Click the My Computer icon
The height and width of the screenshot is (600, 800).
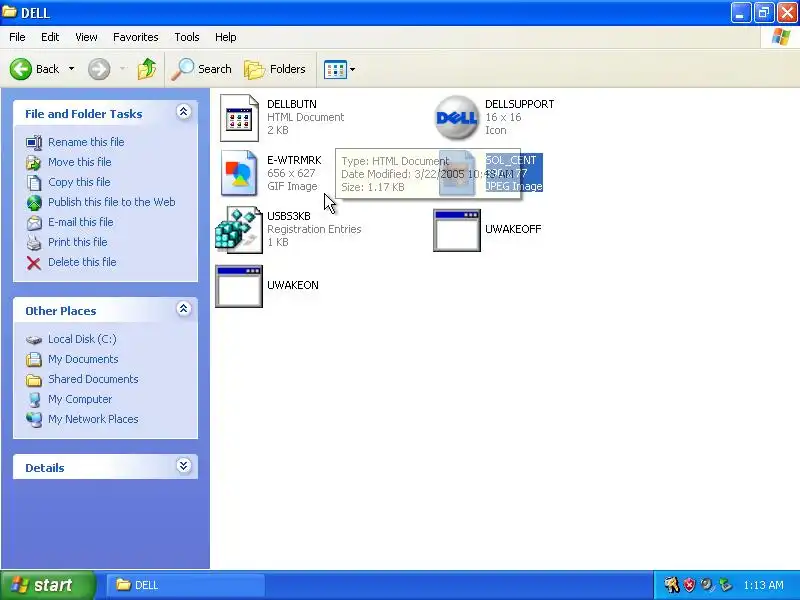(34, 399)
